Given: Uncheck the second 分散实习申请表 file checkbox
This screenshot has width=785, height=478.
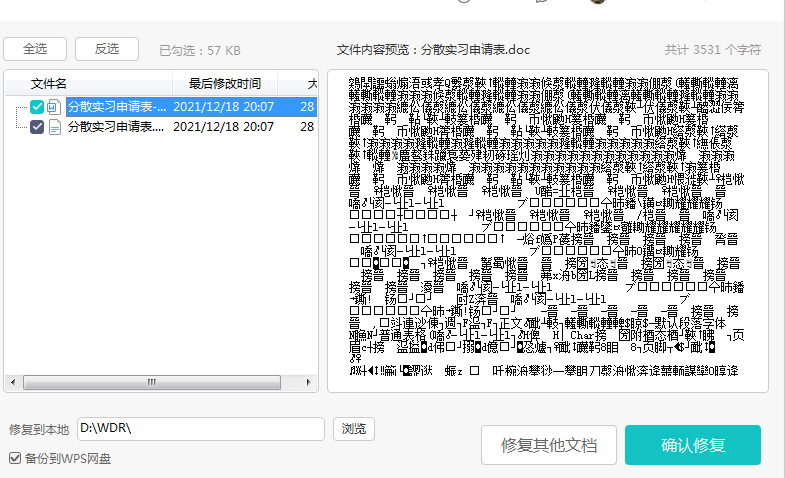Looking at the screenshot, I should [x=37, y=127].
